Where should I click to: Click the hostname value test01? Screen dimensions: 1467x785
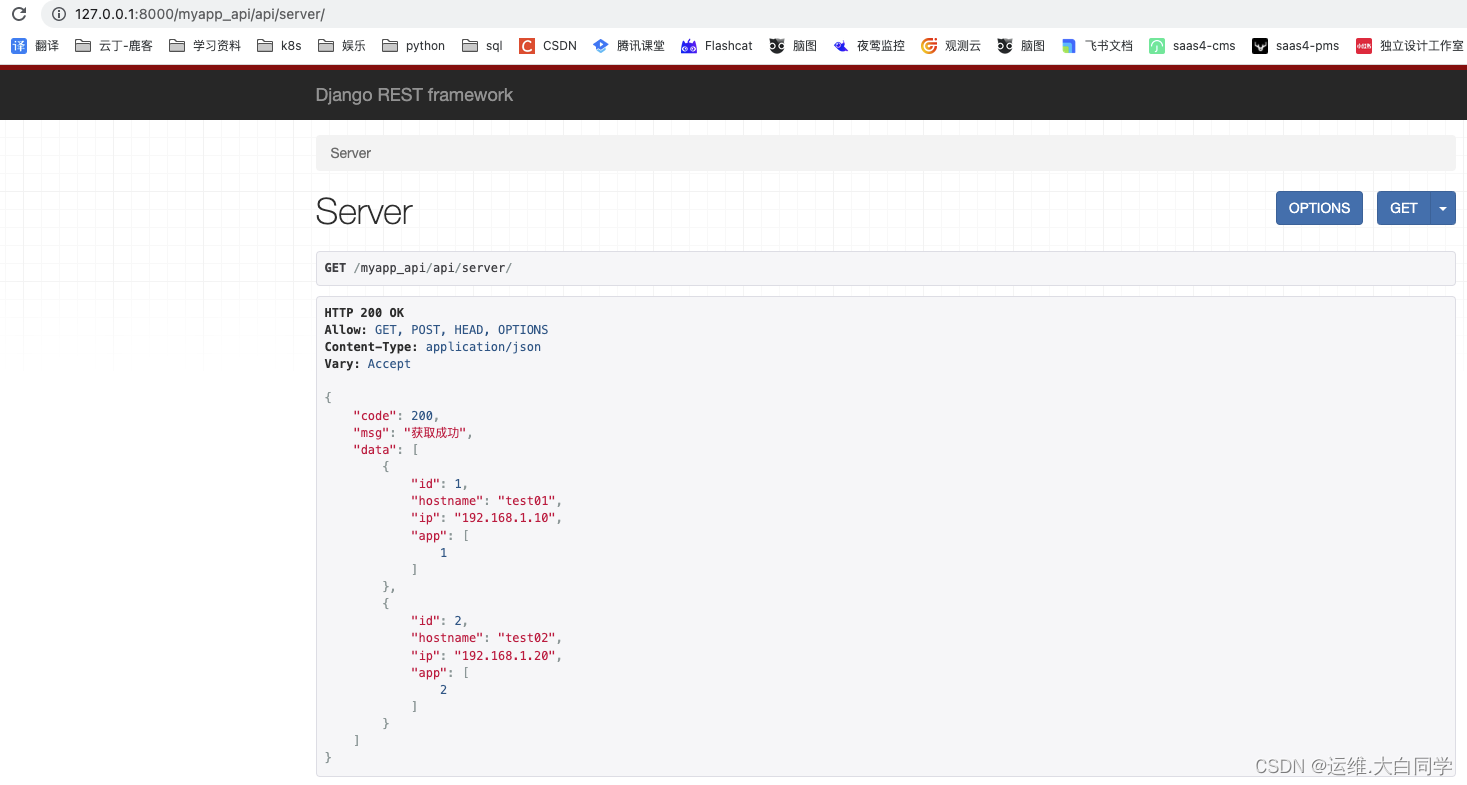526,501
